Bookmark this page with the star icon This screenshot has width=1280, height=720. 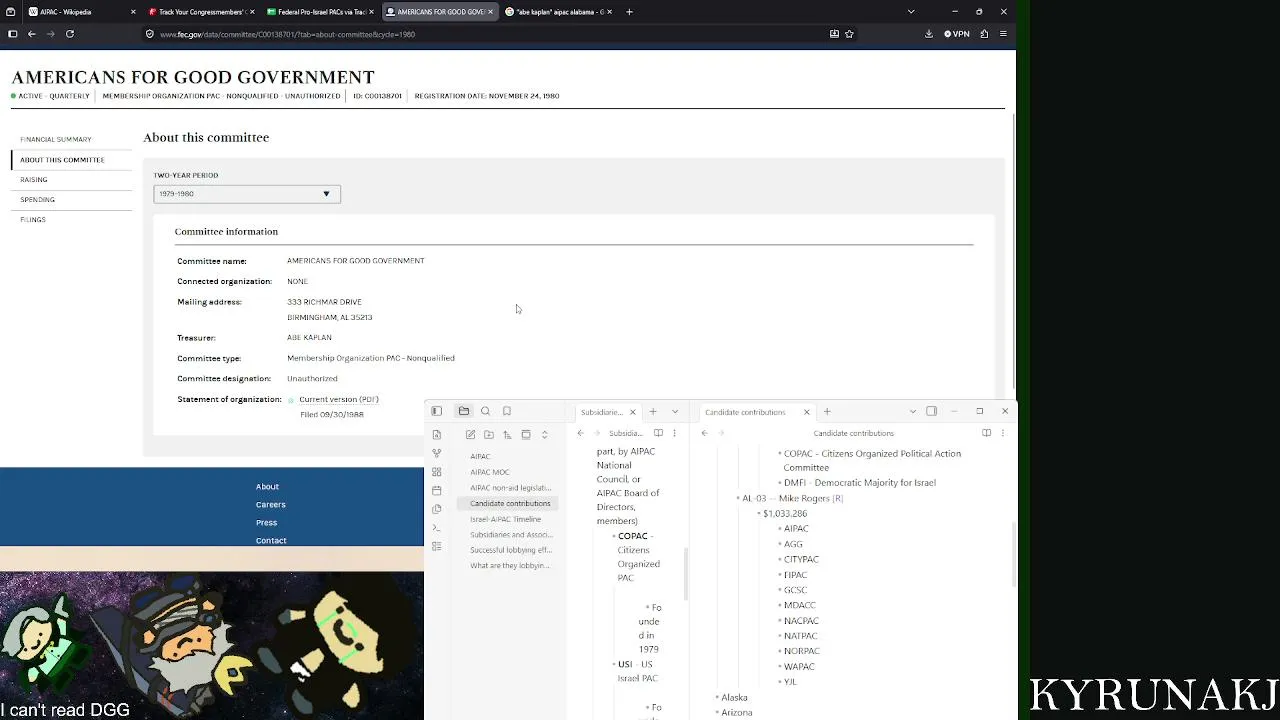point(849,34)
